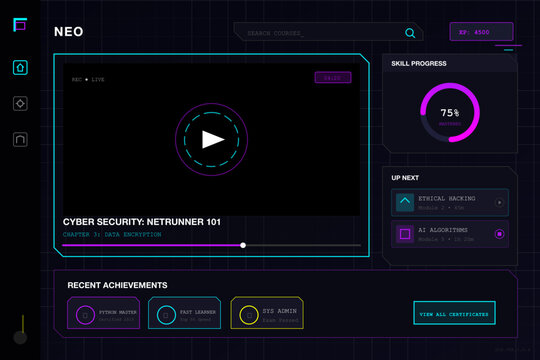Screen dimensions: 540x360
Task: Open the Home sidebar icon
Action: coord(20,68)
